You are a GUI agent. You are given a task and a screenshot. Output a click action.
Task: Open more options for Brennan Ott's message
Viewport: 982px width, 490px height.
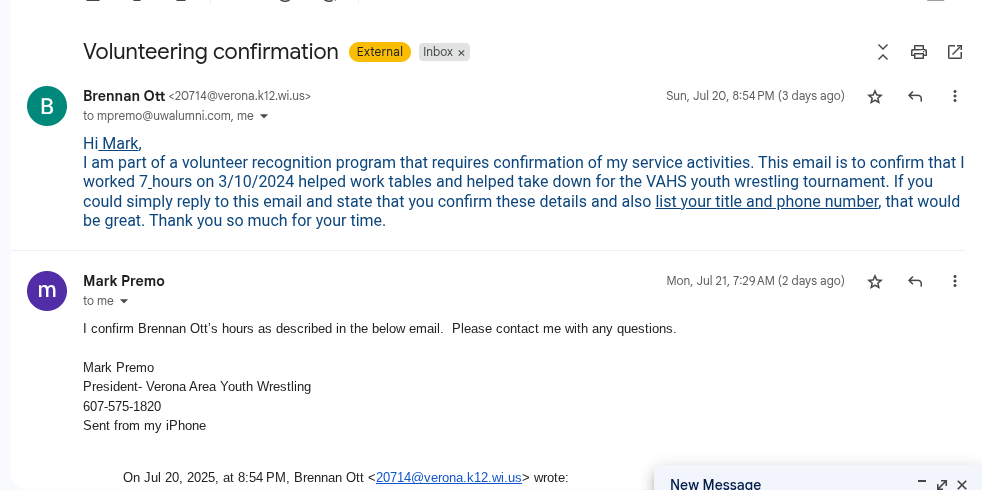[x=954, y=96]
